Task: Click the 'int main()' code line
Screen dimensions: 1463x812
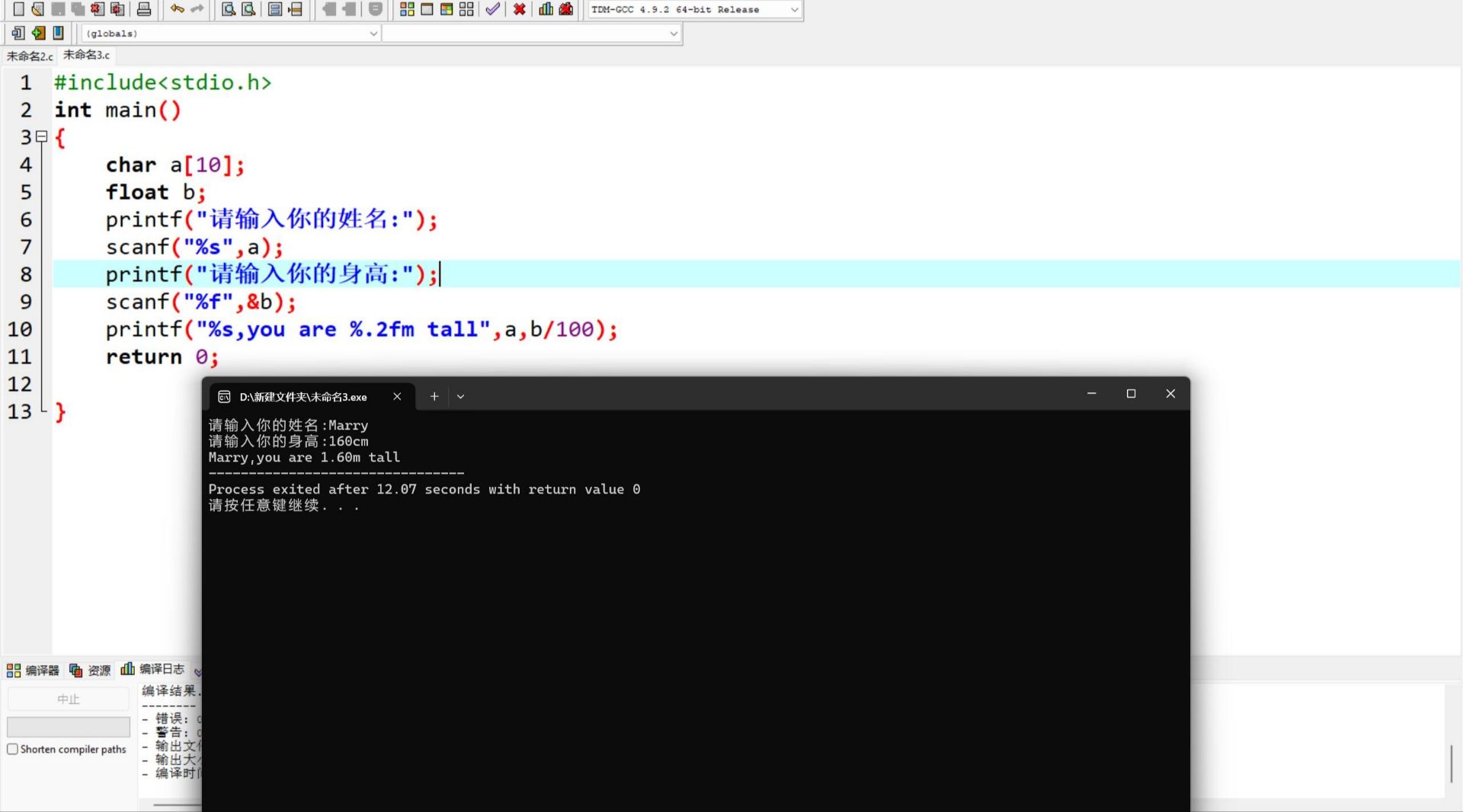Action: click(117, 110)
